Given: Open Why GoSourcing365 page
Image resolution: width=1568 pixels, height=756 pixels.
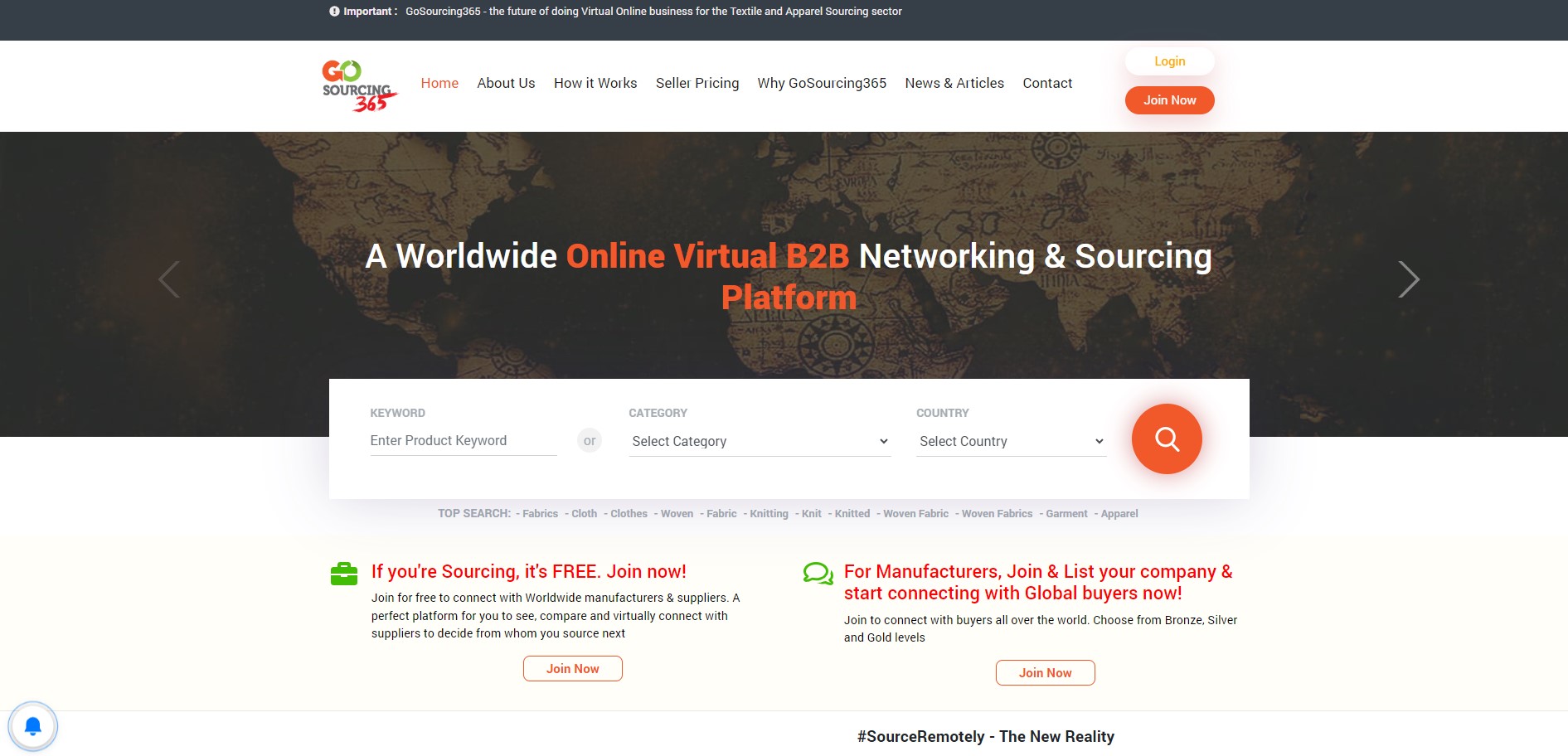Looking at the screenshot, I should tap(822, 83).
